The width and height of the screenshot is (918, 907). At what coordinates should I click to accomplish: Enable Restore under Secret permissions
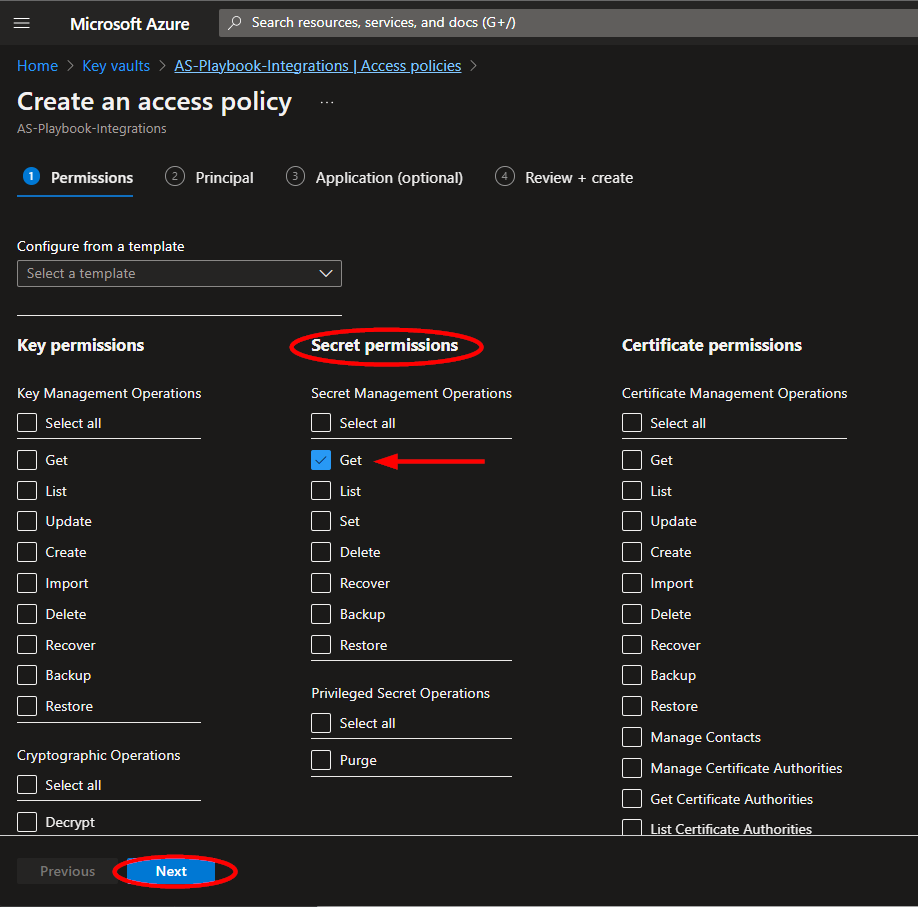click(321, 645)
